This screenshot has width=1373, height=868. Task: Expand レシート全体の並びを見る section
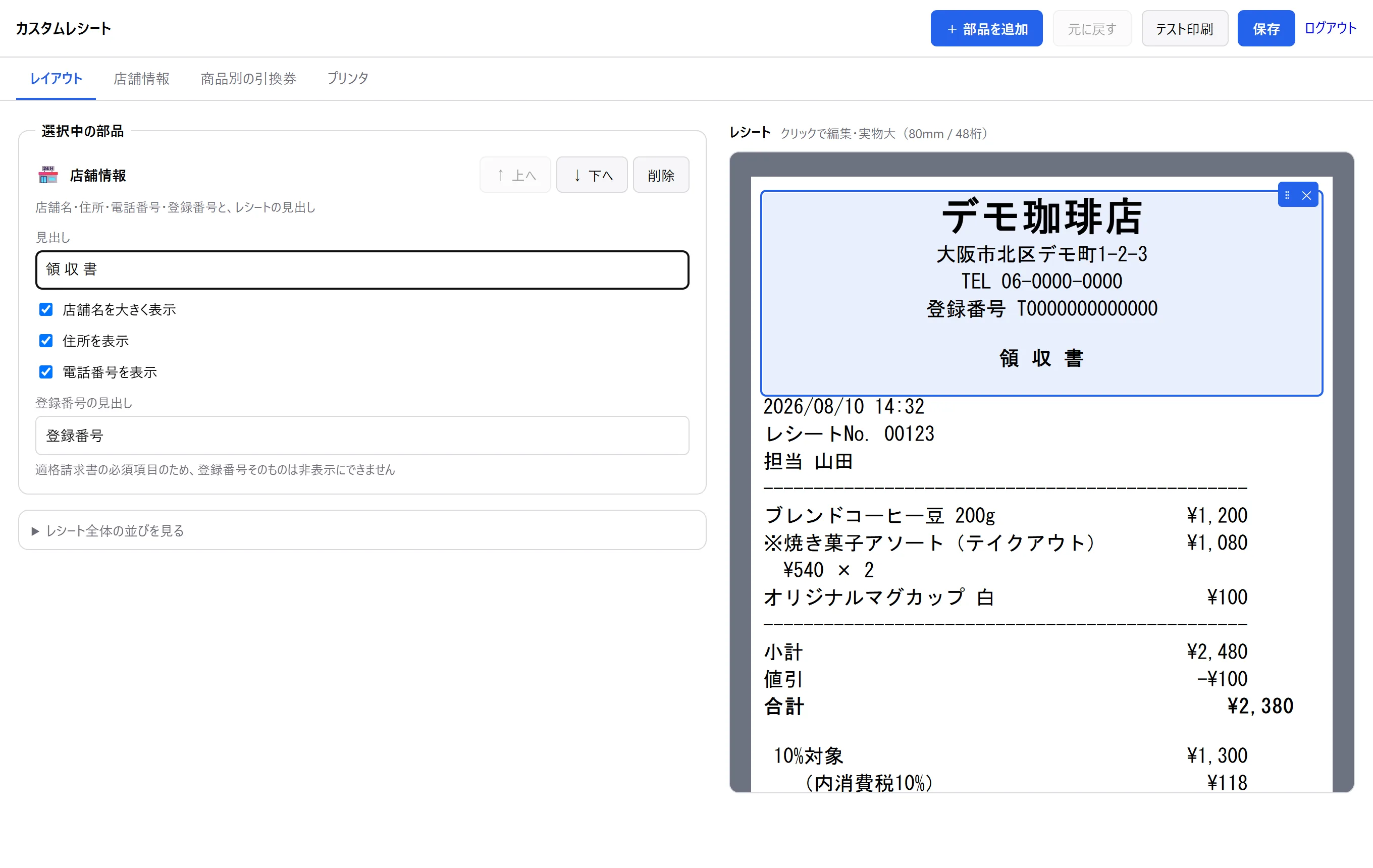[362, 530]
